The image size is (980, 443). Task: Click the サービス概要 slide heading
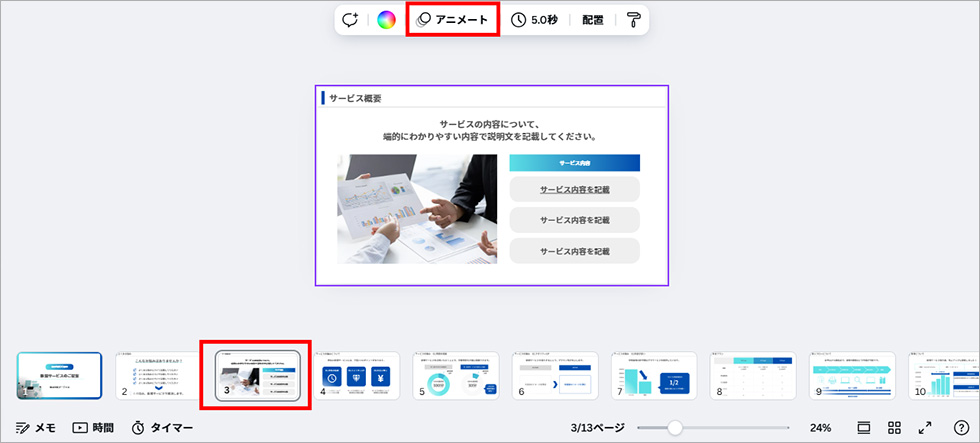tap(355, 98)
